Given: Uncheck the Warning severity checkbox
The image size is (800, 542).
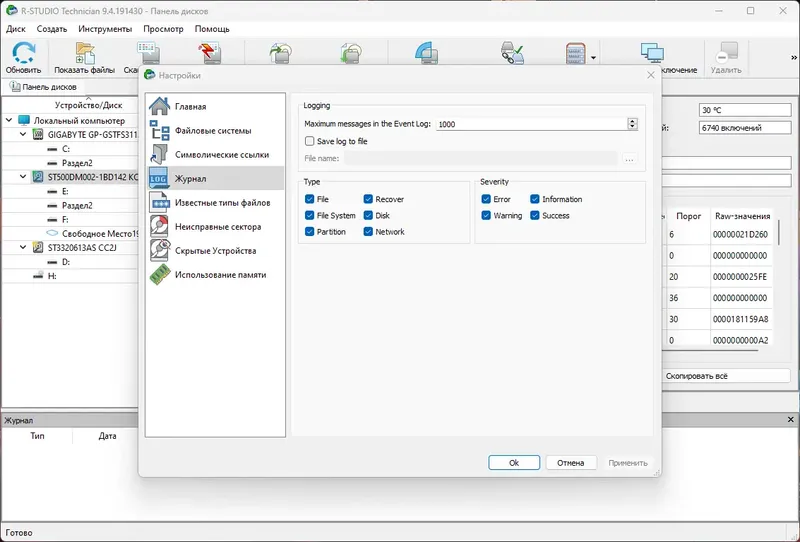Looking at the screenshot, I should [486, 215].
